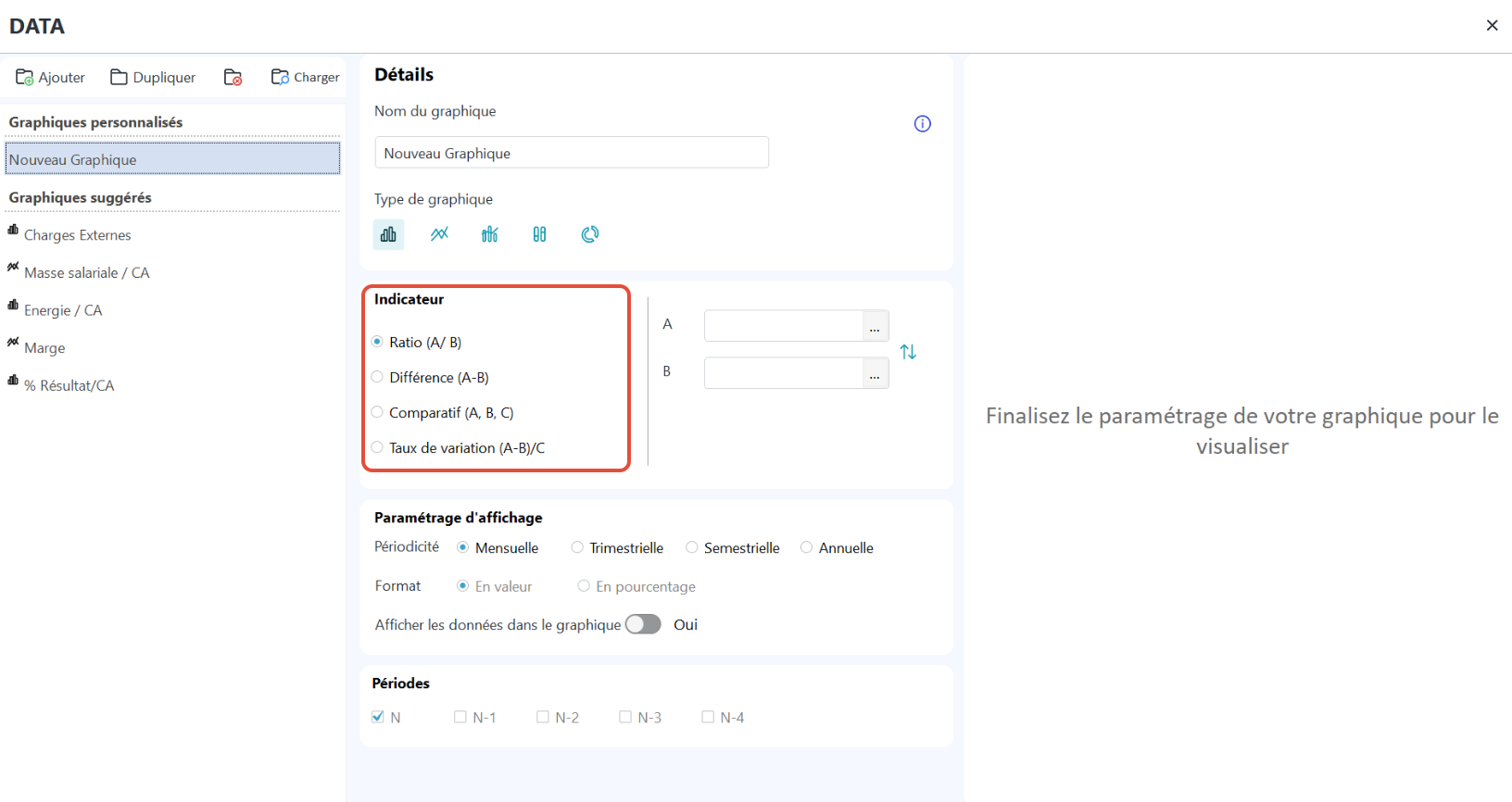Select the line chart type icon
Viewport: 1512px width, 802px height.
(x=439, y=234)
